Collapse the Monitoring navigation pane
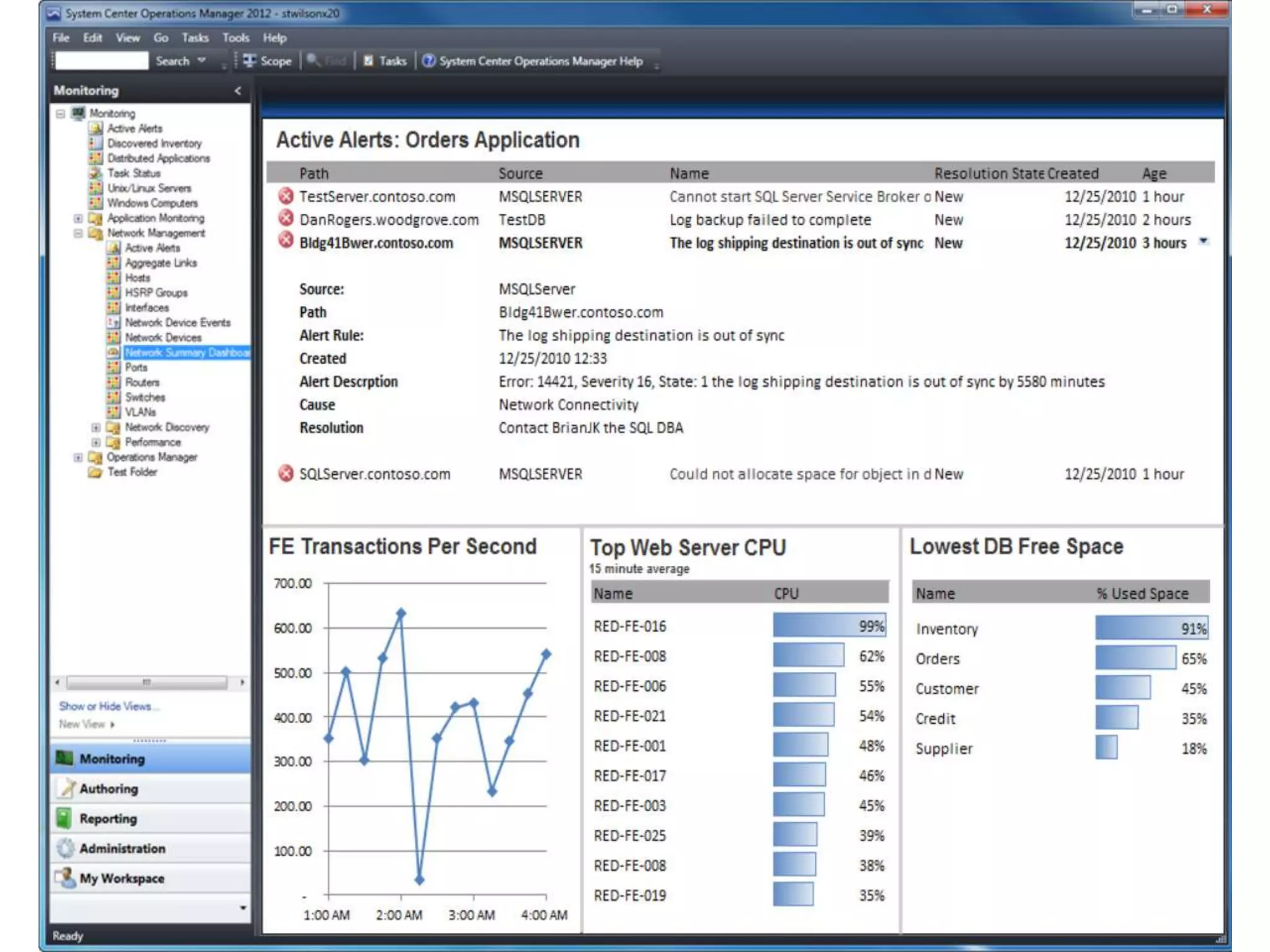 238,91
